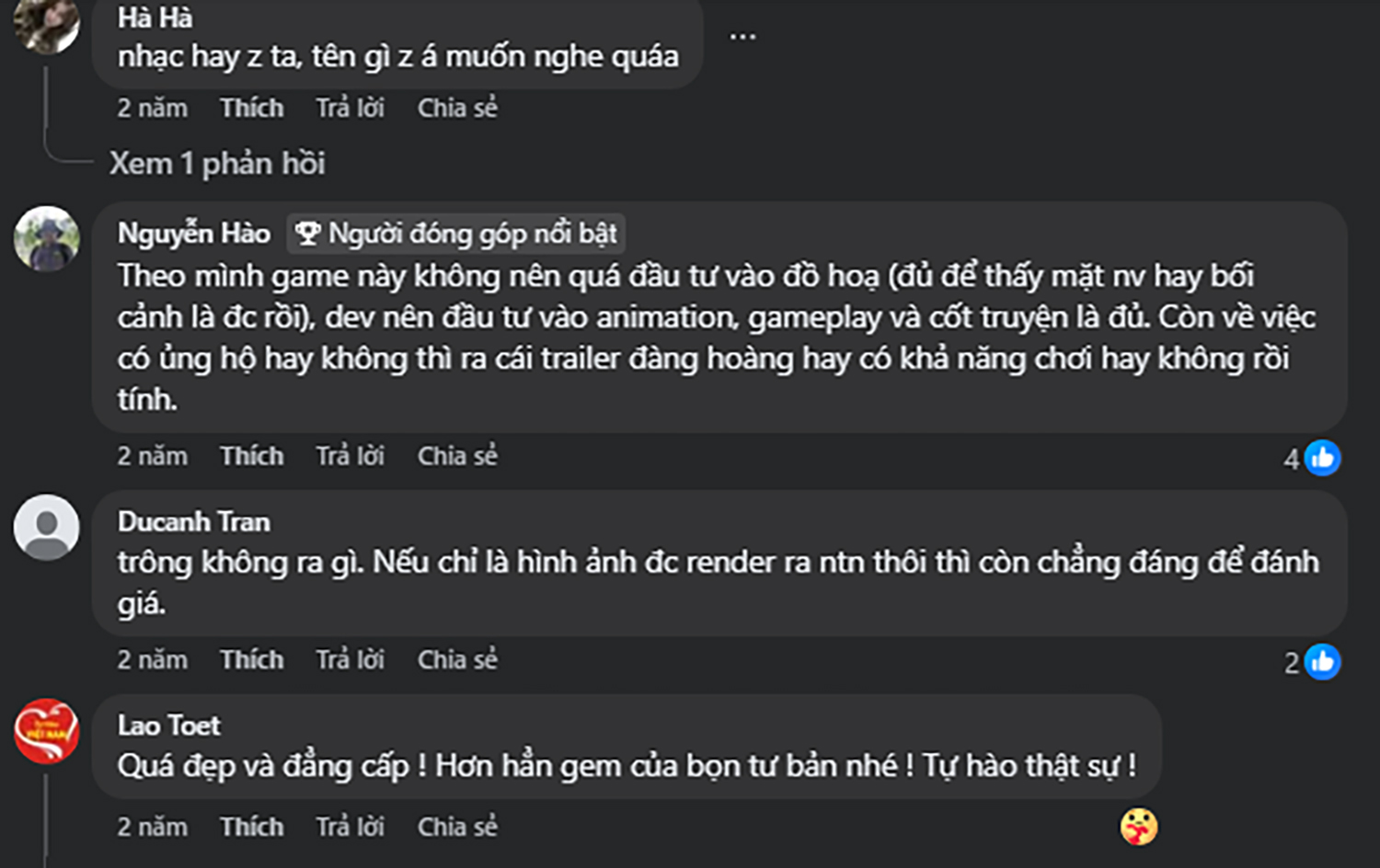Click Trả lời under Ducanh Tran's comment
Image resolution: width=1380 pixels, height=868 pixels.
(x=350, y=660)
